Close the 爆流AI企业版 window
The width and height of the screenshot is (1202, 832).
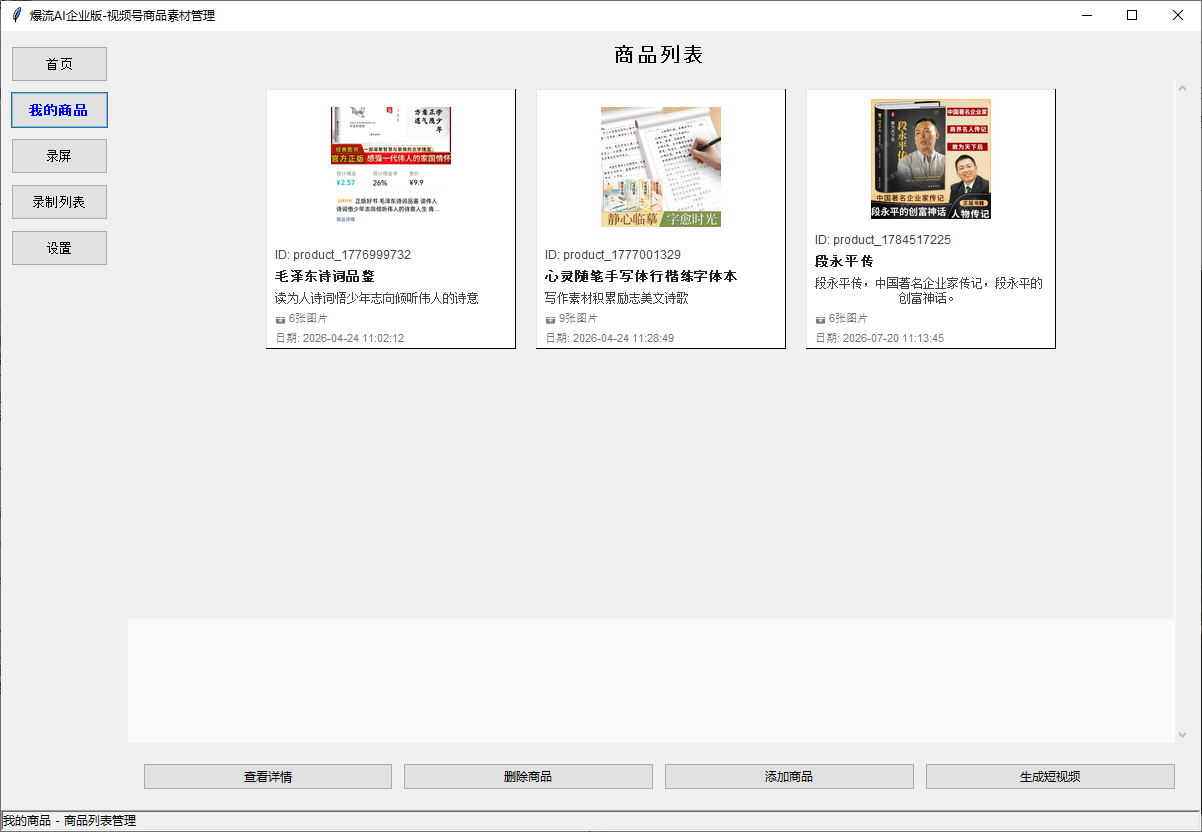(x=1178, y=15)
